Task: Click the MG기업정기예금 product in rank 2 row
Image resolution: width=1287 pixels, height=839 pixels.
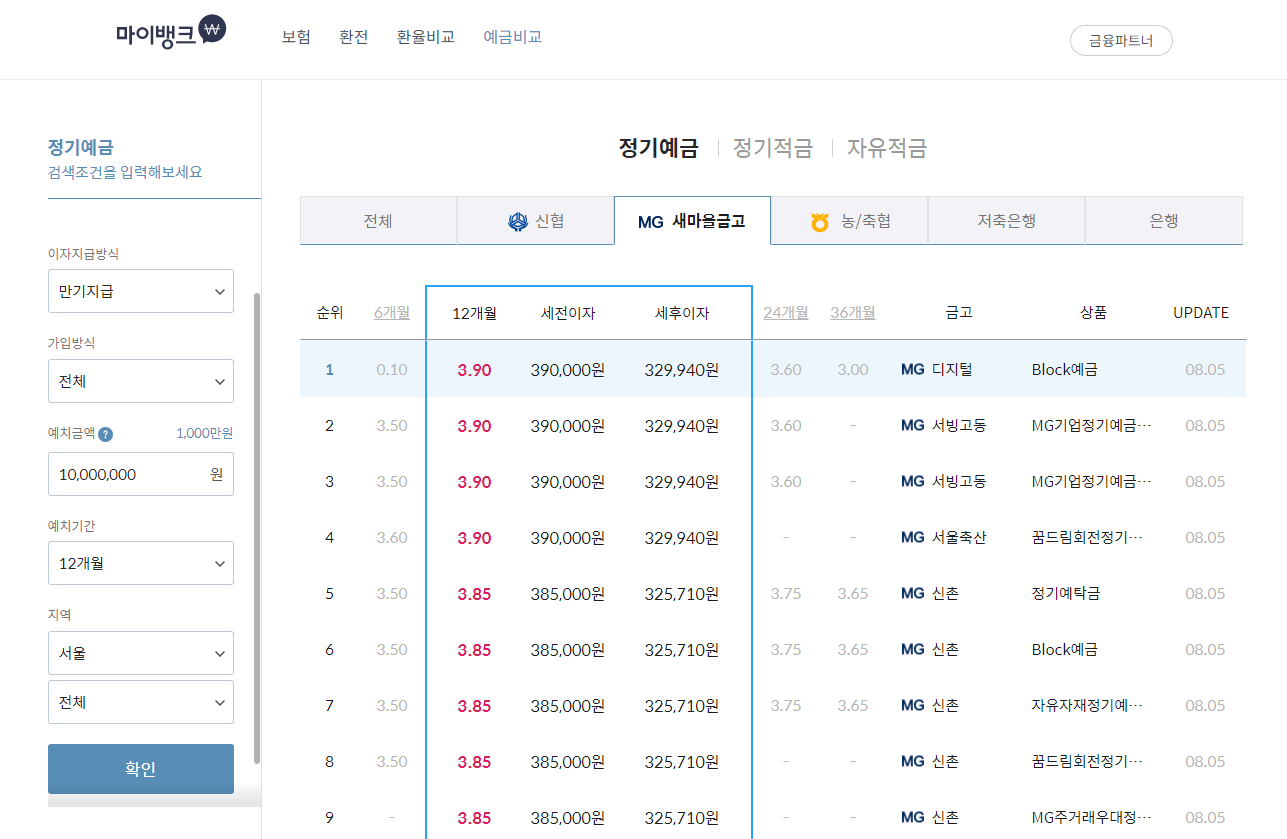Action: (1091, 426)
